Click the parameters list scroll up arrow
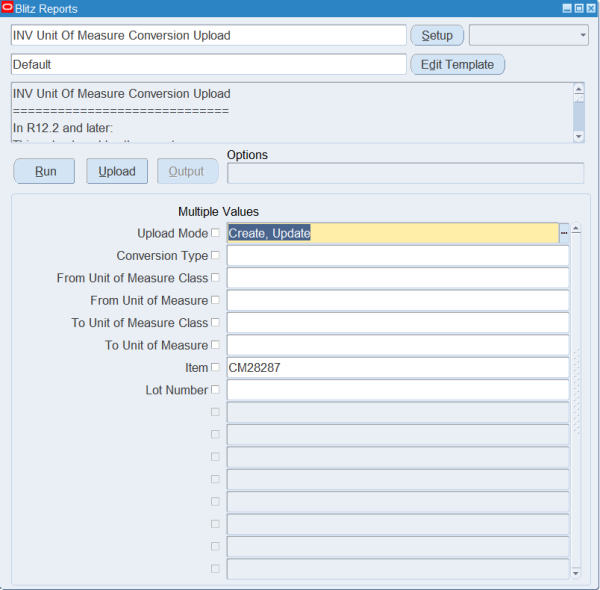Image resolution: width=600 pixels, height=590 pixels. (x=576, y=229)
